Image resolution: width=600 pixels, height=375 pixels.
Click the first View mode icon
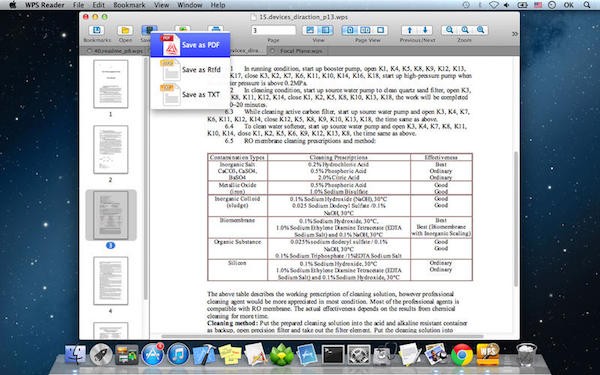pyautogui.click(x=310, y=30)
